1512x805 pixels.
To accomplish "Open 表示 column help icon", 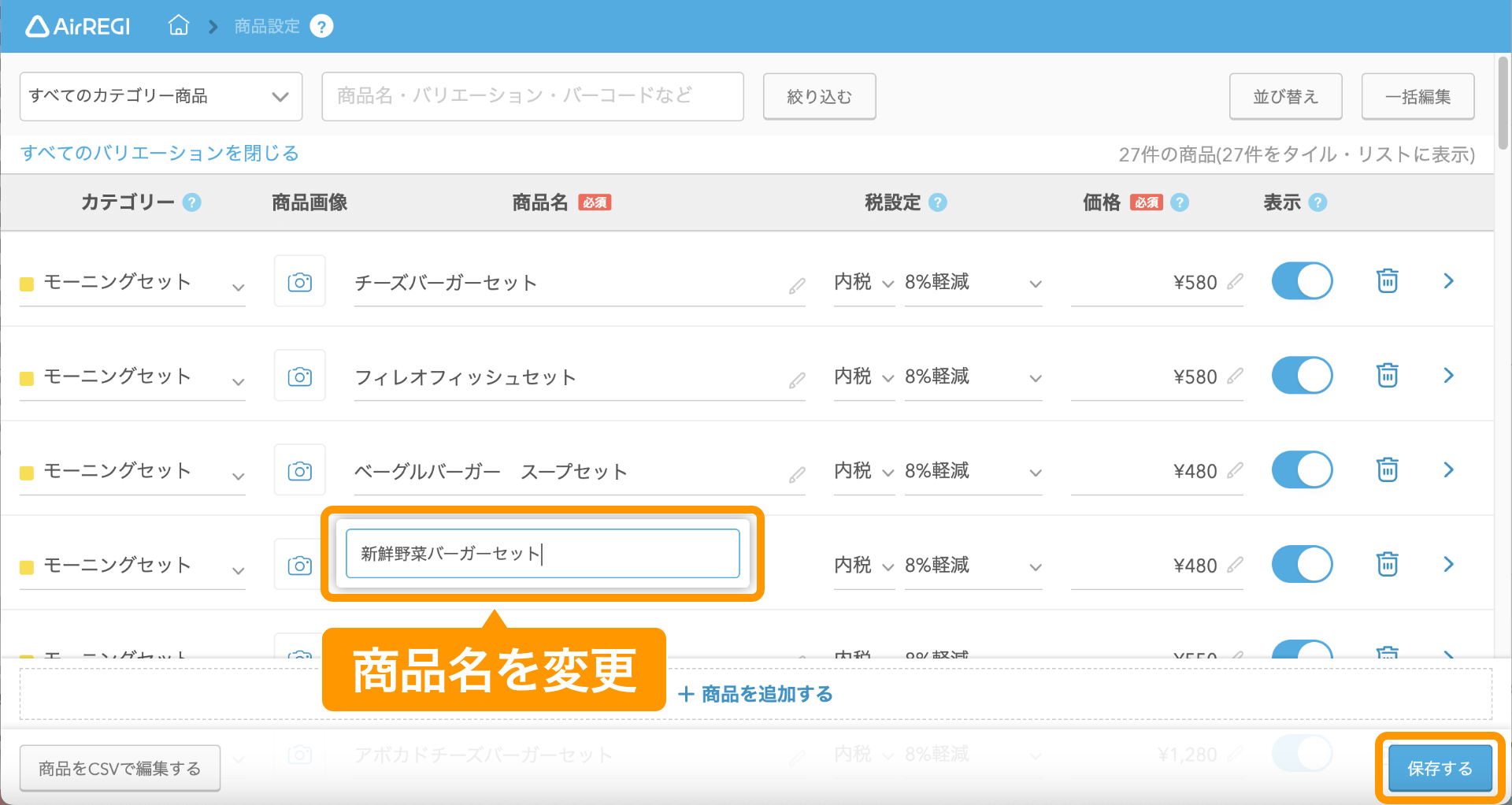I will coord(1317,202).
